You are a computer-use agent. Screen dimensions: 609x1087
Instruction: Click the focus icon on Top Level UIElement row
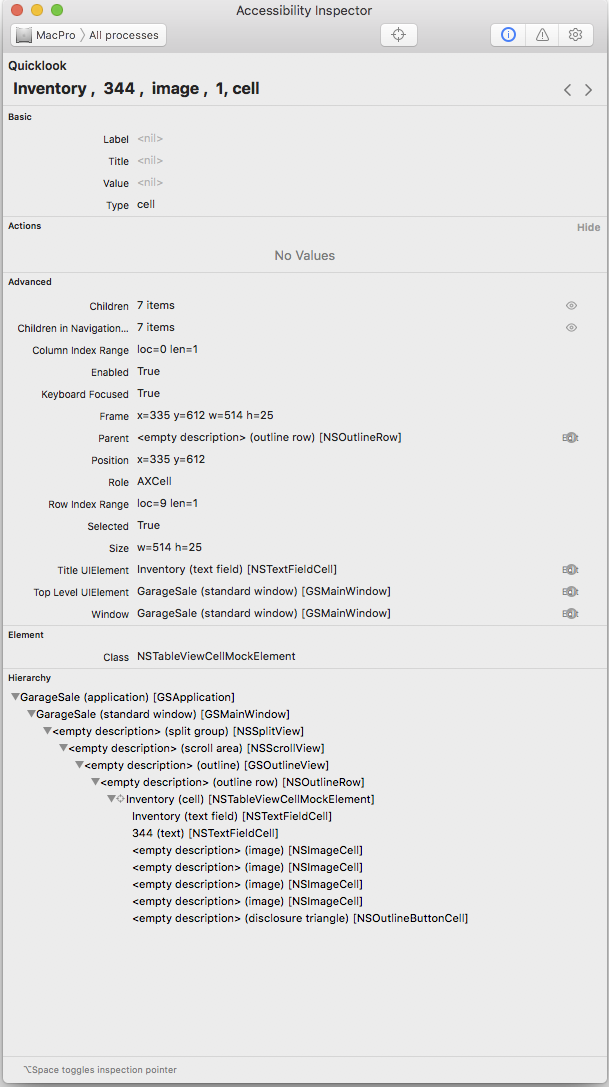570,592
